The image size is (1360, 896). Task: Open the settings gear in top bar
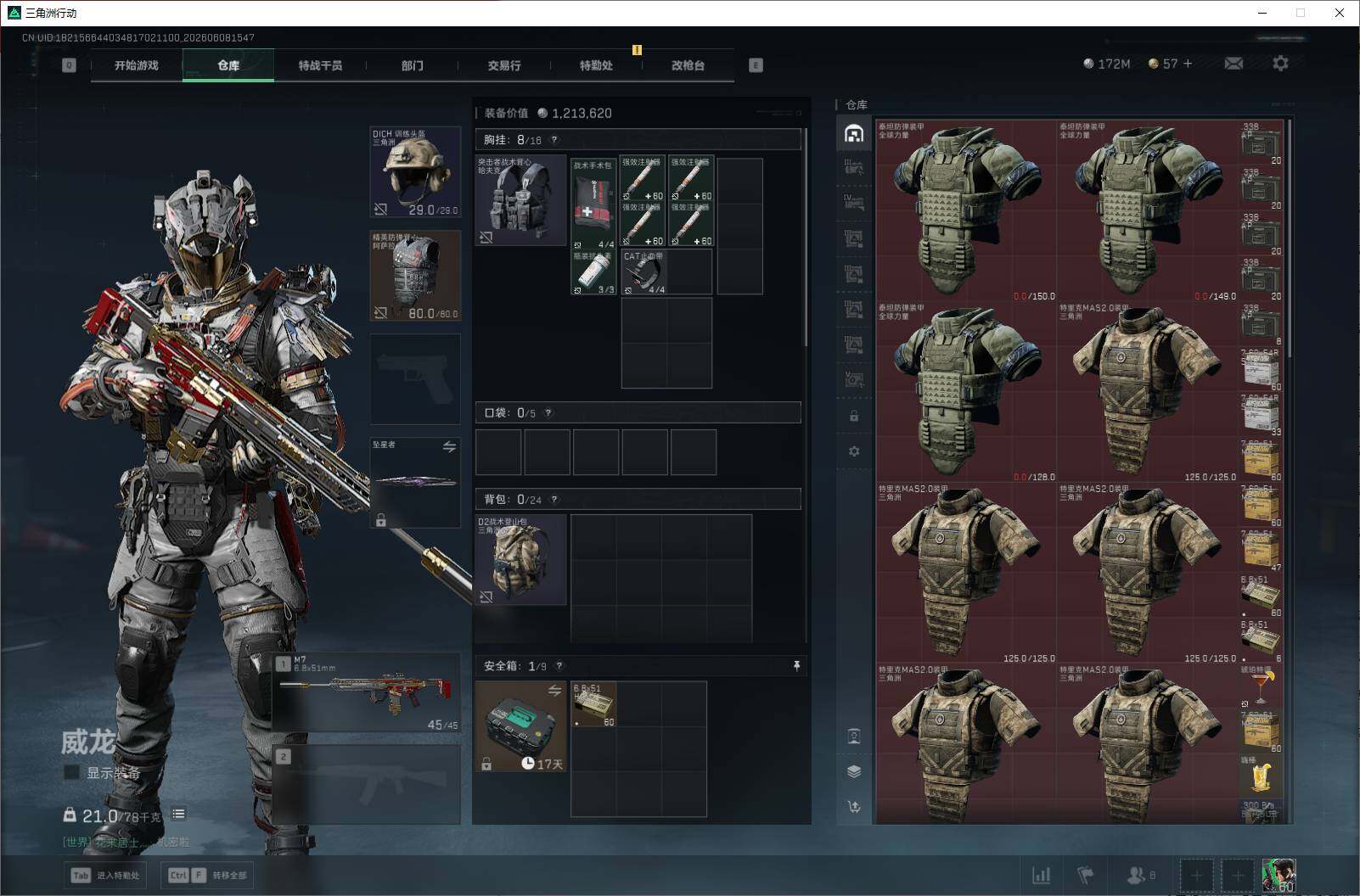(1280, 64)
